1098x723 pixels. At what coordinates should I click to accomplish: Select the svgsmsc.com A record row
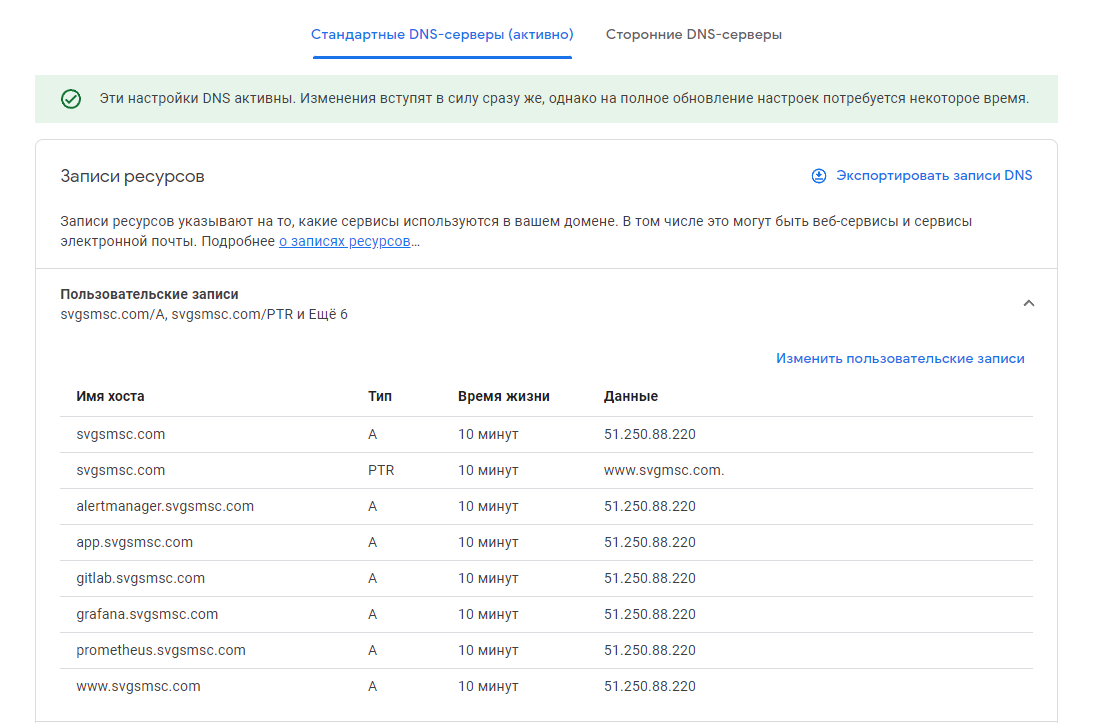[x=113, y=434]
